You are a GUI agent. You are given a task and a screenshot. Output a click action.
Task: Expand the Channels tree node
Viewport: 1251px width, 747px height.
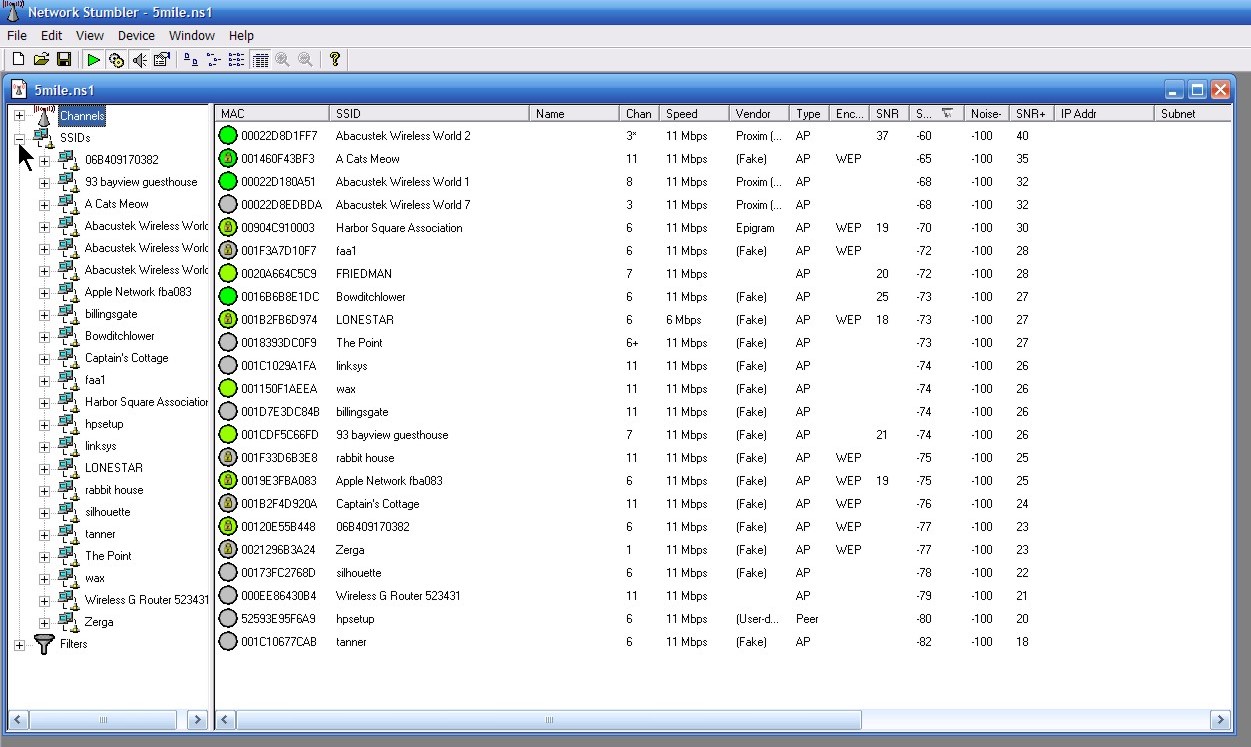point(19,116)
